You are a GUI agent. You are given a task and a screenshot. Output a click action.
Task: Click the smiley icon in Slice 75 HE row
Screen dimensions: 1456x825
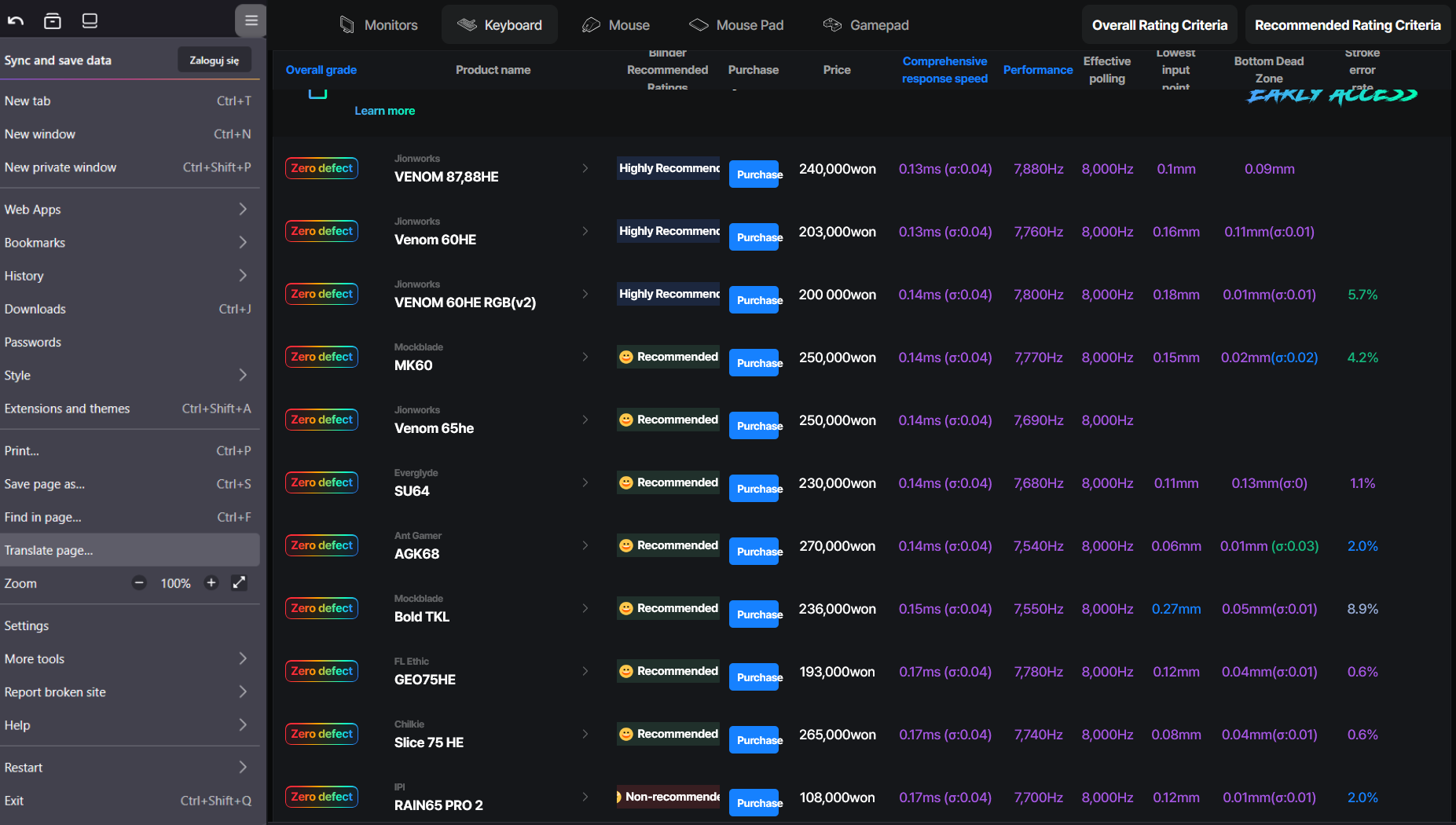(626, 734)
